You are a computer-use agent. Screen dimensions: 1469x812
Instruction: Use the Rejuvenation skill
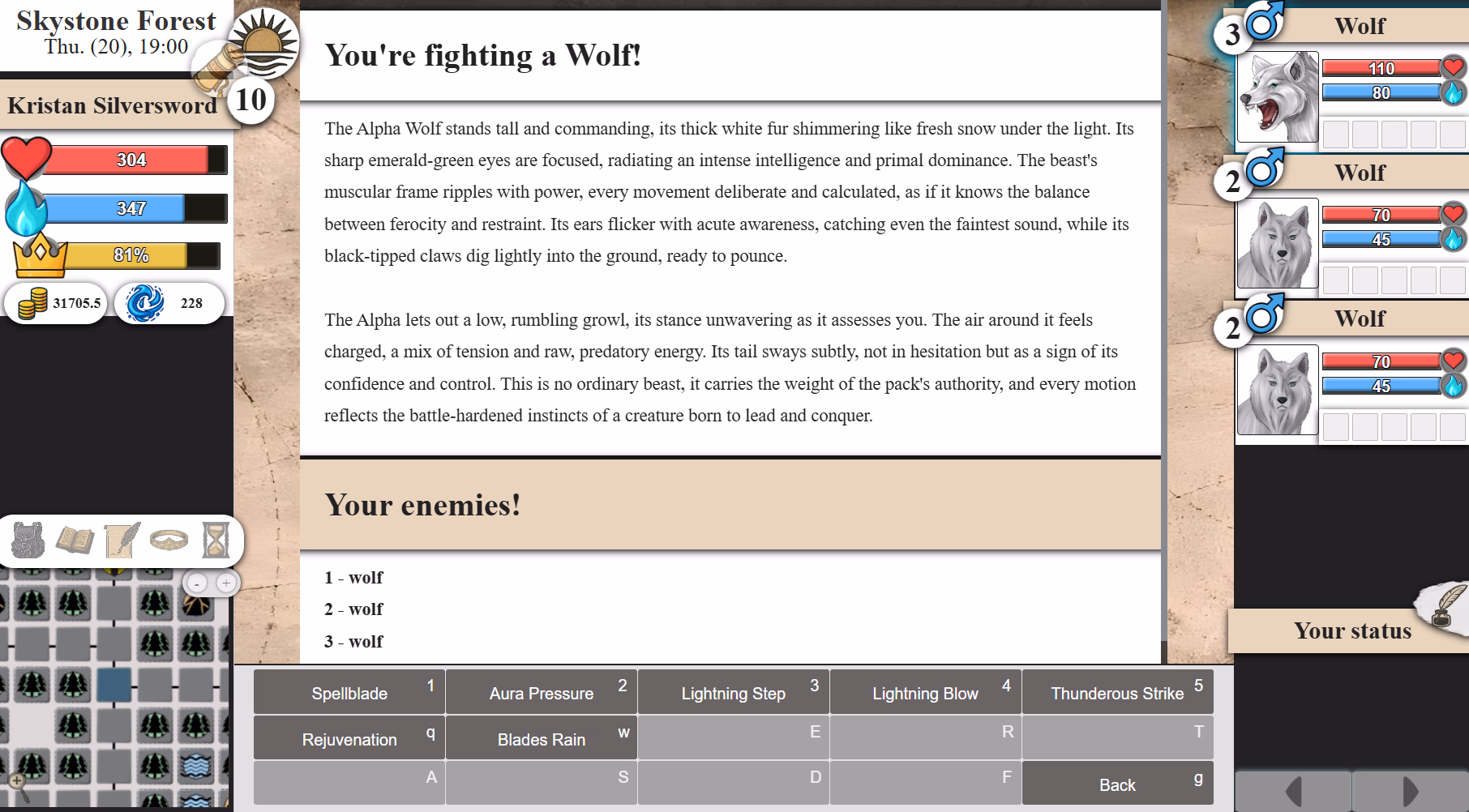349,739
